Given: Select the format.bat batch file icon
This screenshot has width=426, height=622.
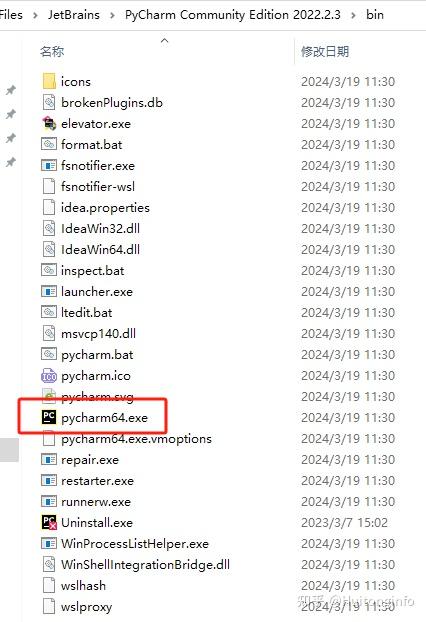Looking at the screenshot, I should click(x=49, y=144).
